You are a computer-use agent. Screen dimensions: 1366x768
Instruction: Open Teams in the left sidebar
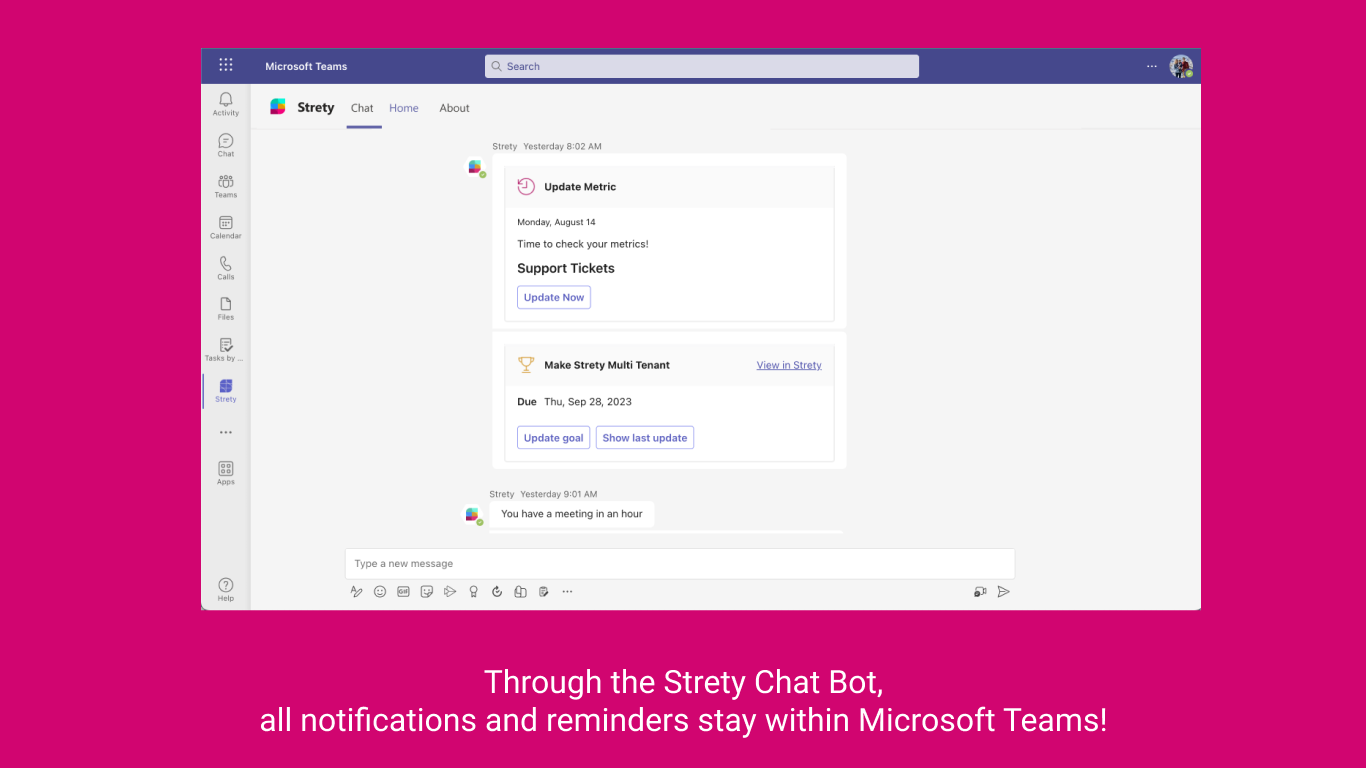226,186
